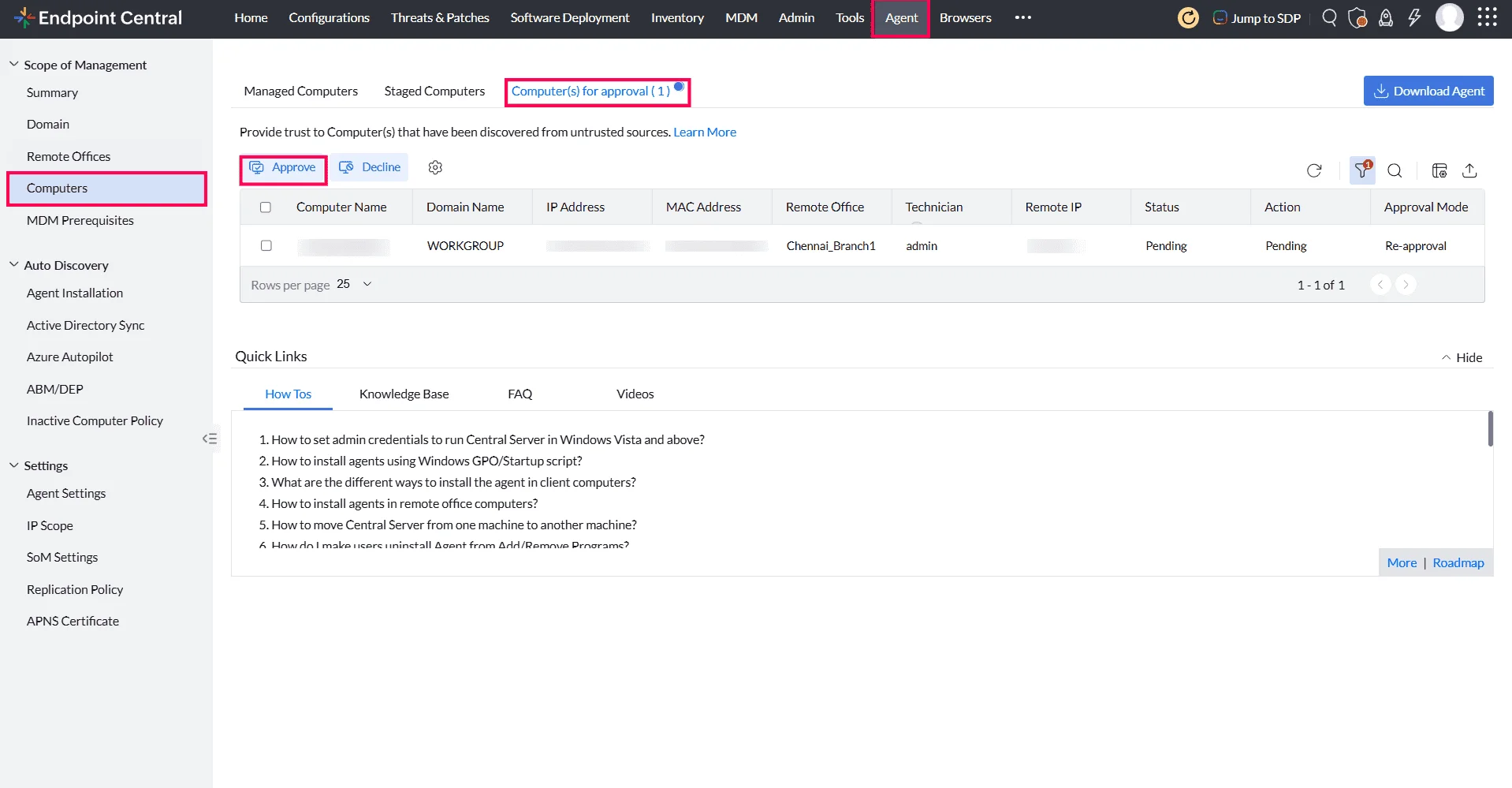Open the column chooser table icon
The image size is (1512, 788).
tap(1439, 170)
